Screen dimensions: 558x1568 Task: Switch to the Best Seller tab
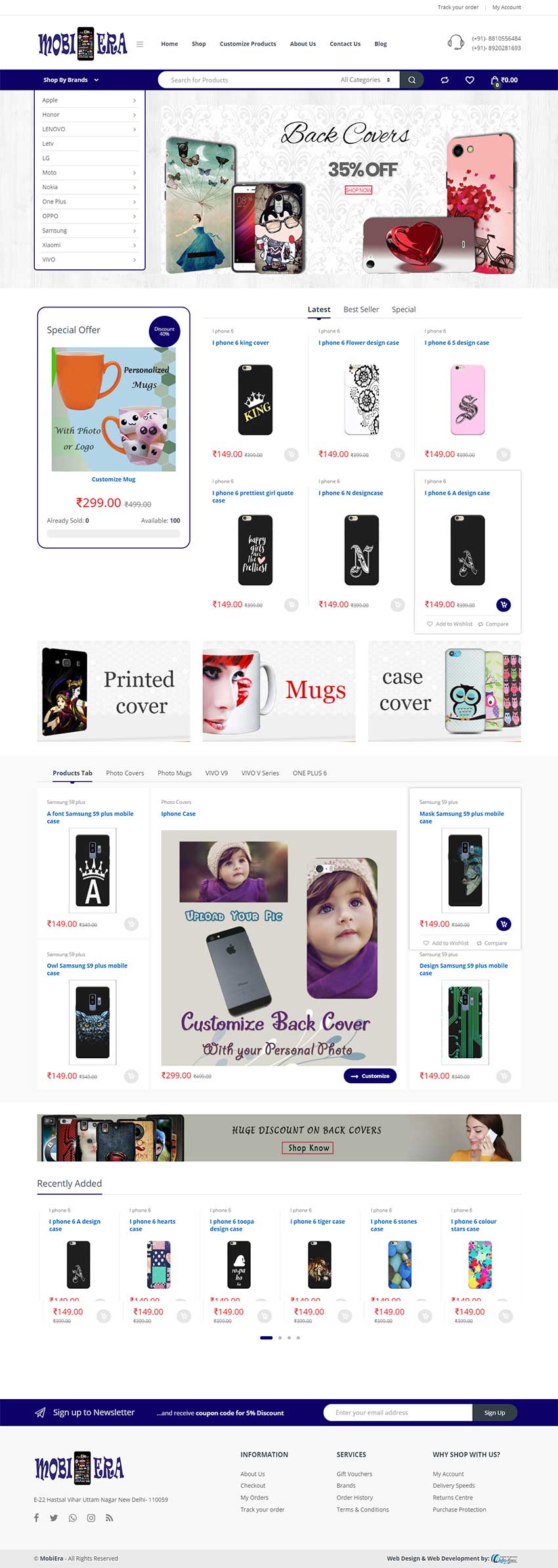pyautogui.click(x=361, y=309)
